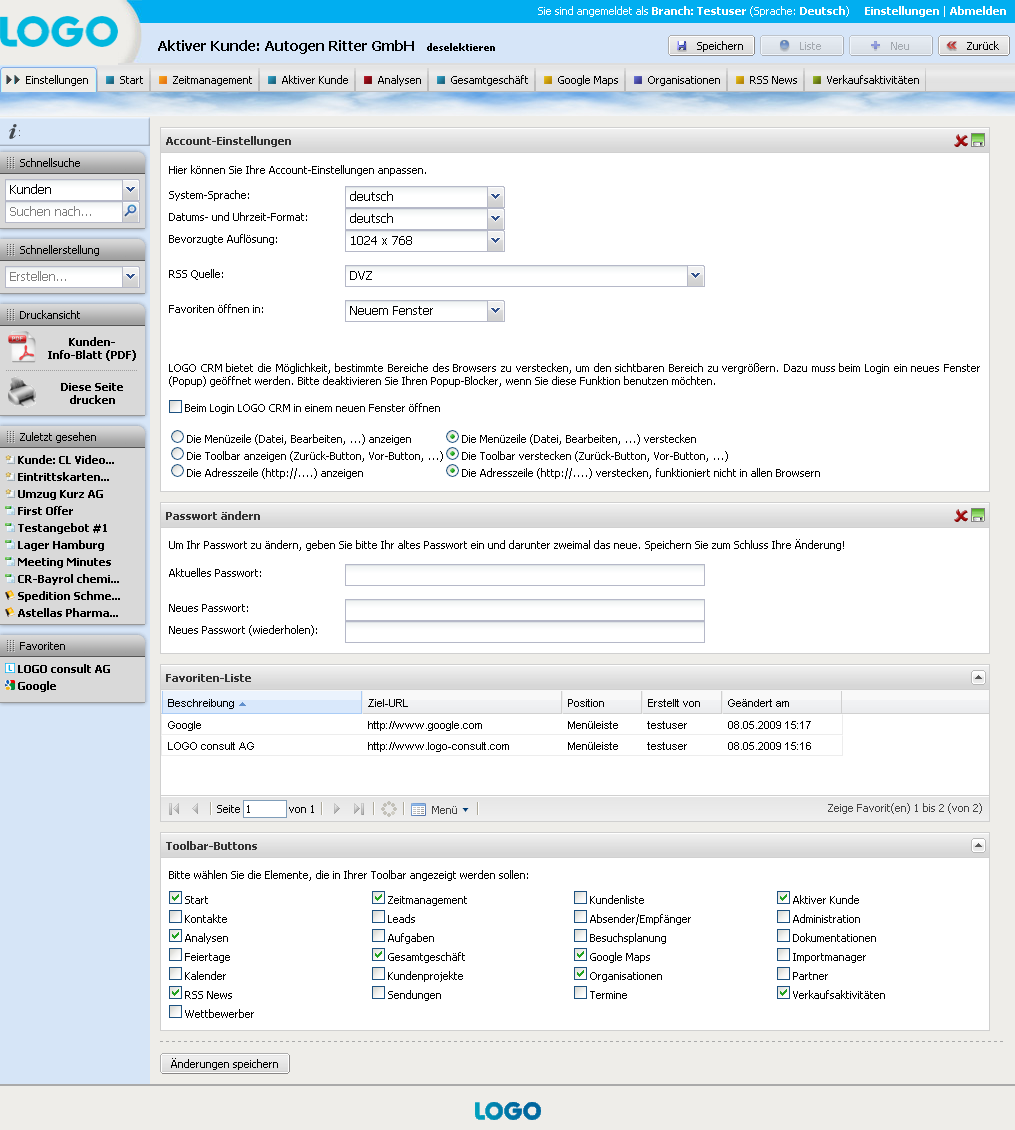The width and height of the screenshot is (1015, 1130).
Task: Click the Schnellsuche panel grip icon
Action: pos(10,163)
